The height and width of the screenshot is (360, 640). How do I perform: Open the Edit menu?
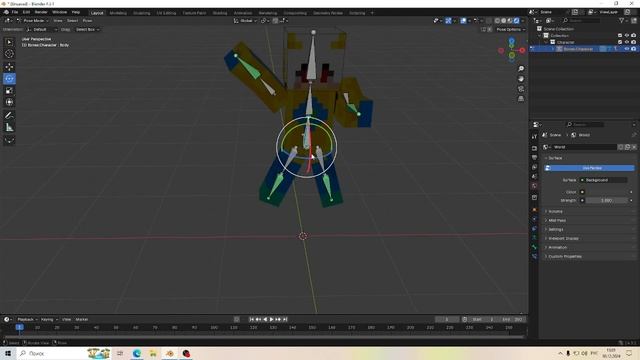26,12
